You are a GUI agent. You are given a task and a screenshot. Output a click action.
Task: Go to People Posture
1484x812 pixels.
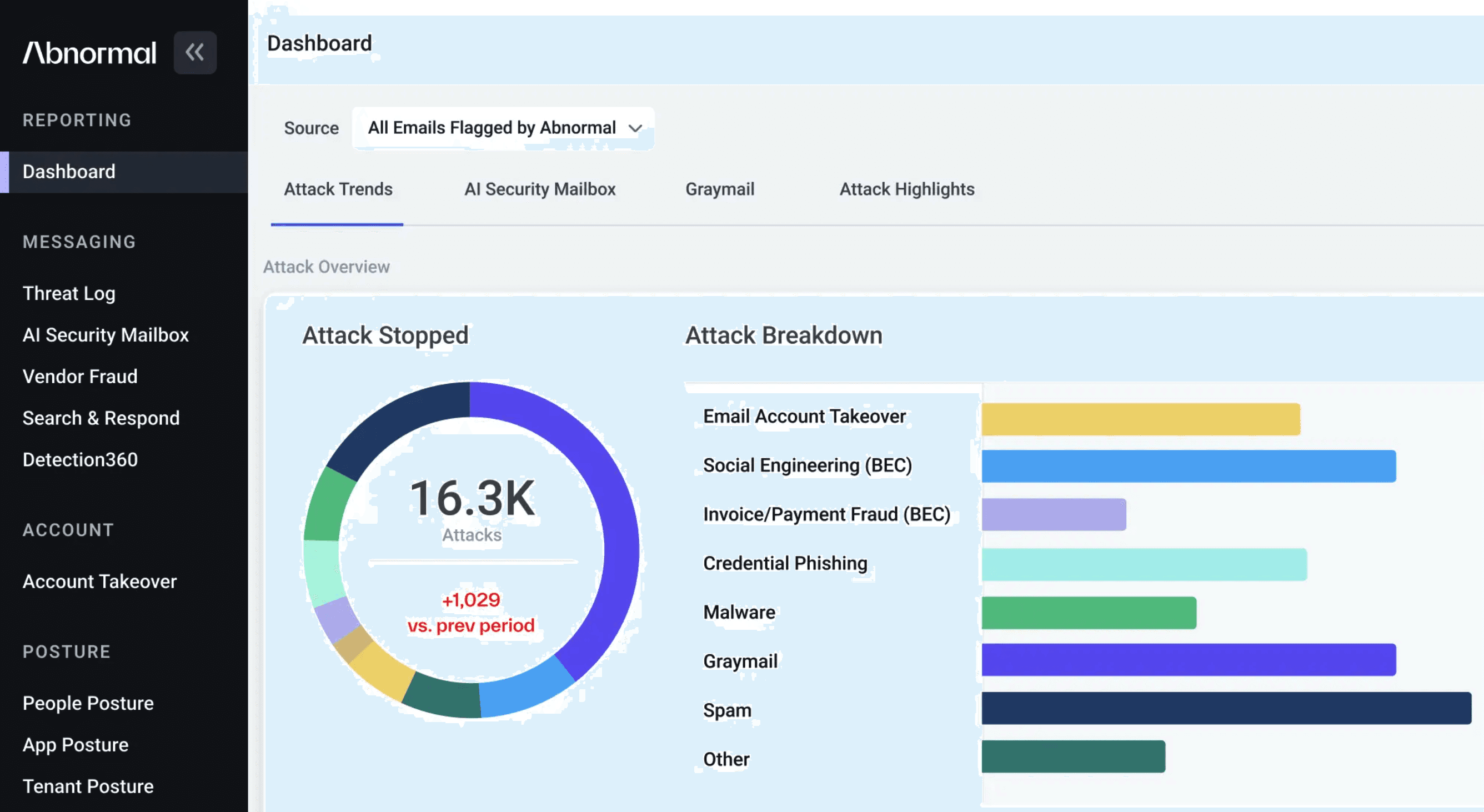[x=88, y=703]
